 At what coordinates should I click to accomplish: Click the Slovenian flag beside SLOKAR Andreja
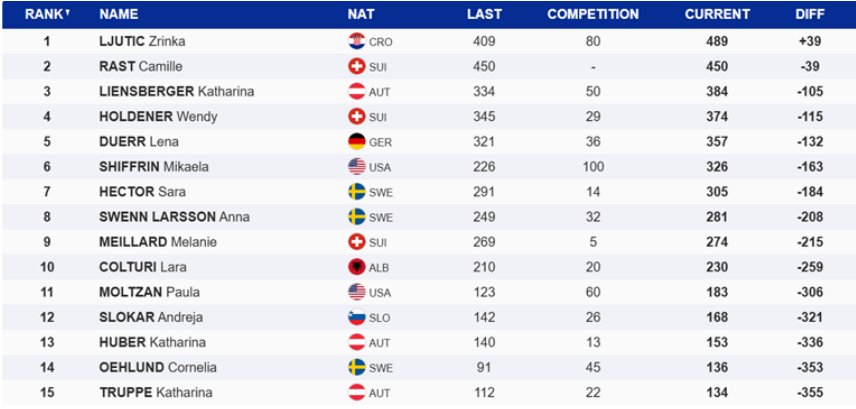(x=355, y=317)
